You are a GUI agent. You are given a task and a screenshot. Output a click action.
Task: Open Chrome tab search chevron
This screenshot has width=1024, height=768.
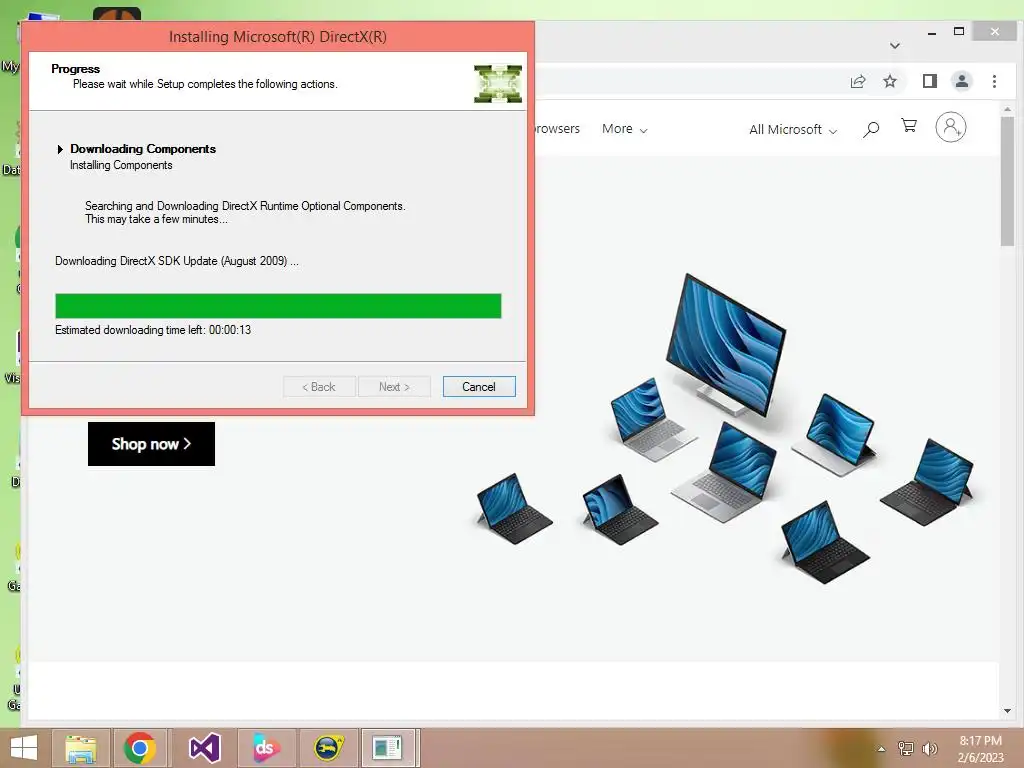[x=895, y=46]
